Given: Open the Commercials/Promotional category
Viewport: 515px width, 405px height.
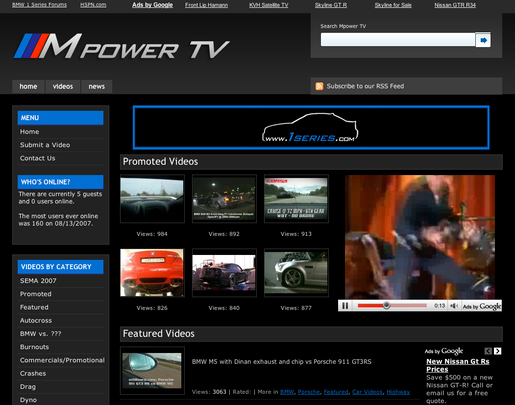Looking at the screenshot, I should [62, 360].
